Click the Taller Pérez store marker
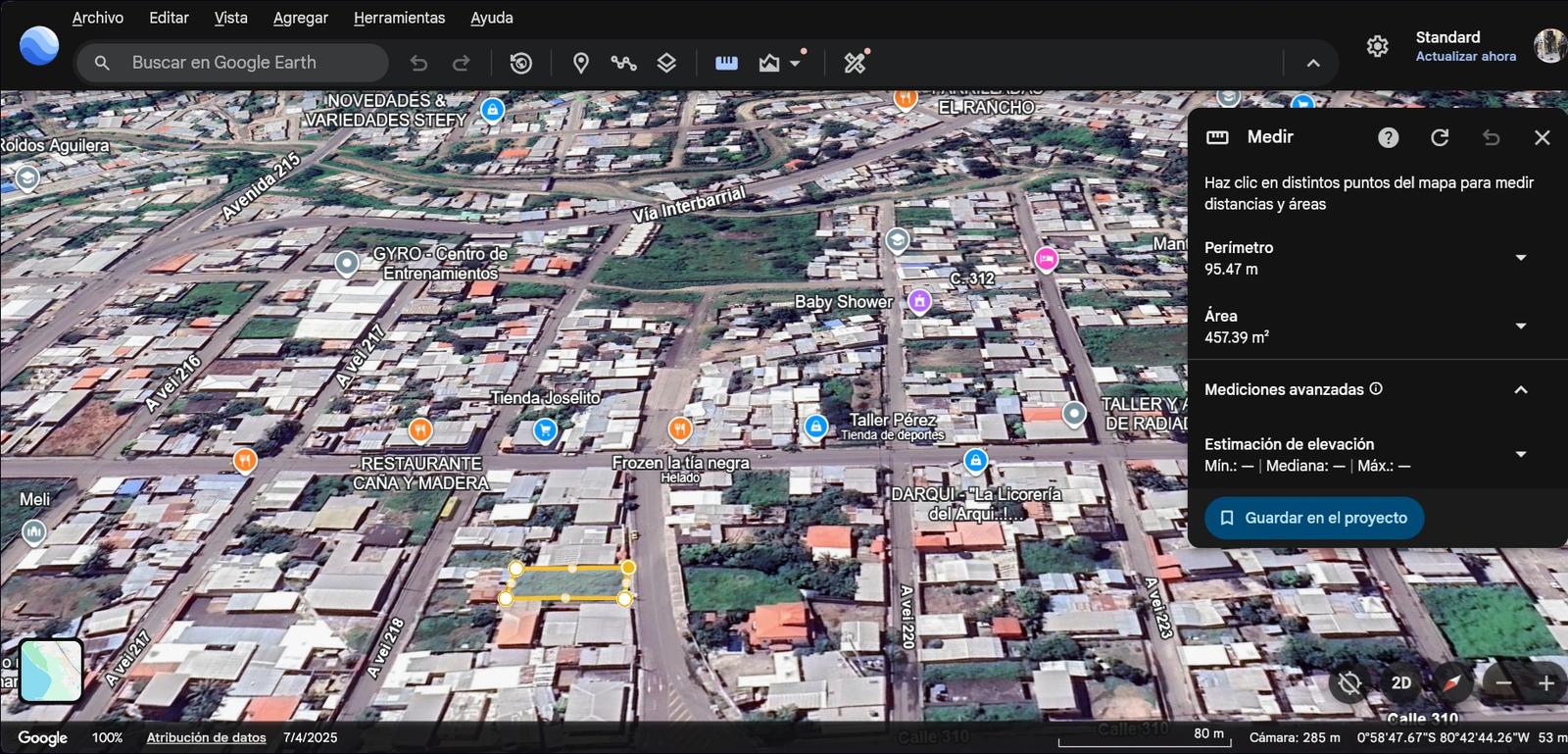 [x=815, y=427]
